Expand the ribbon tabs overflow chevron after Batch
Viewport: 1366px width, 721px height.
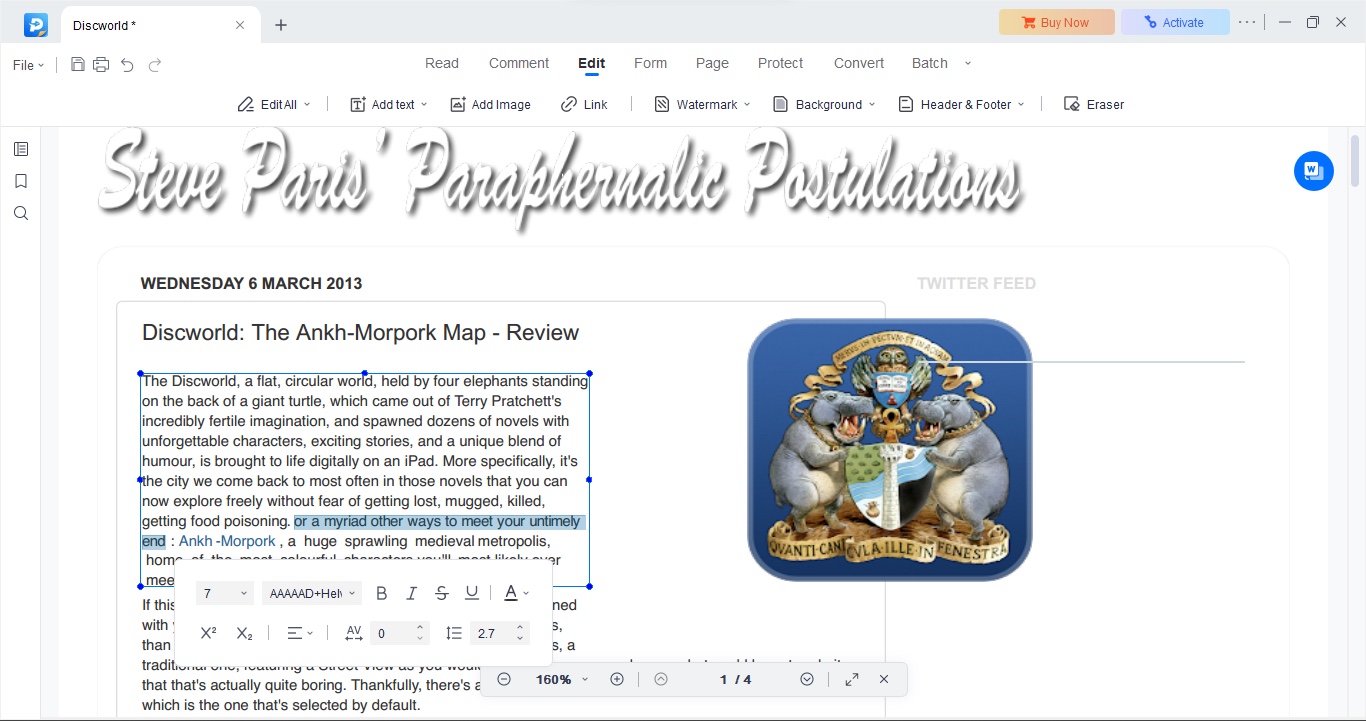[x=967, y=63]
